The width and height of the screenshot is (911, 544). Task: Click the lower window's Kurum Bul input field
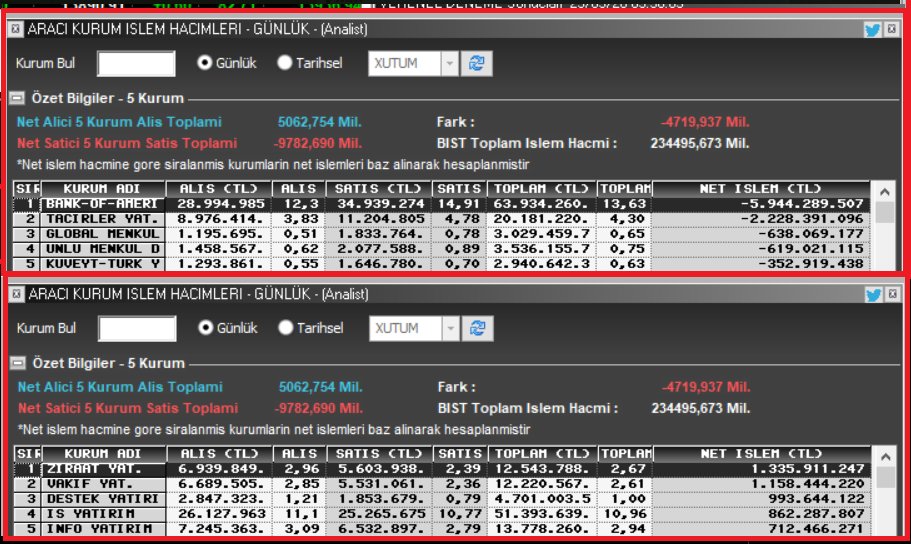(137, 328)
